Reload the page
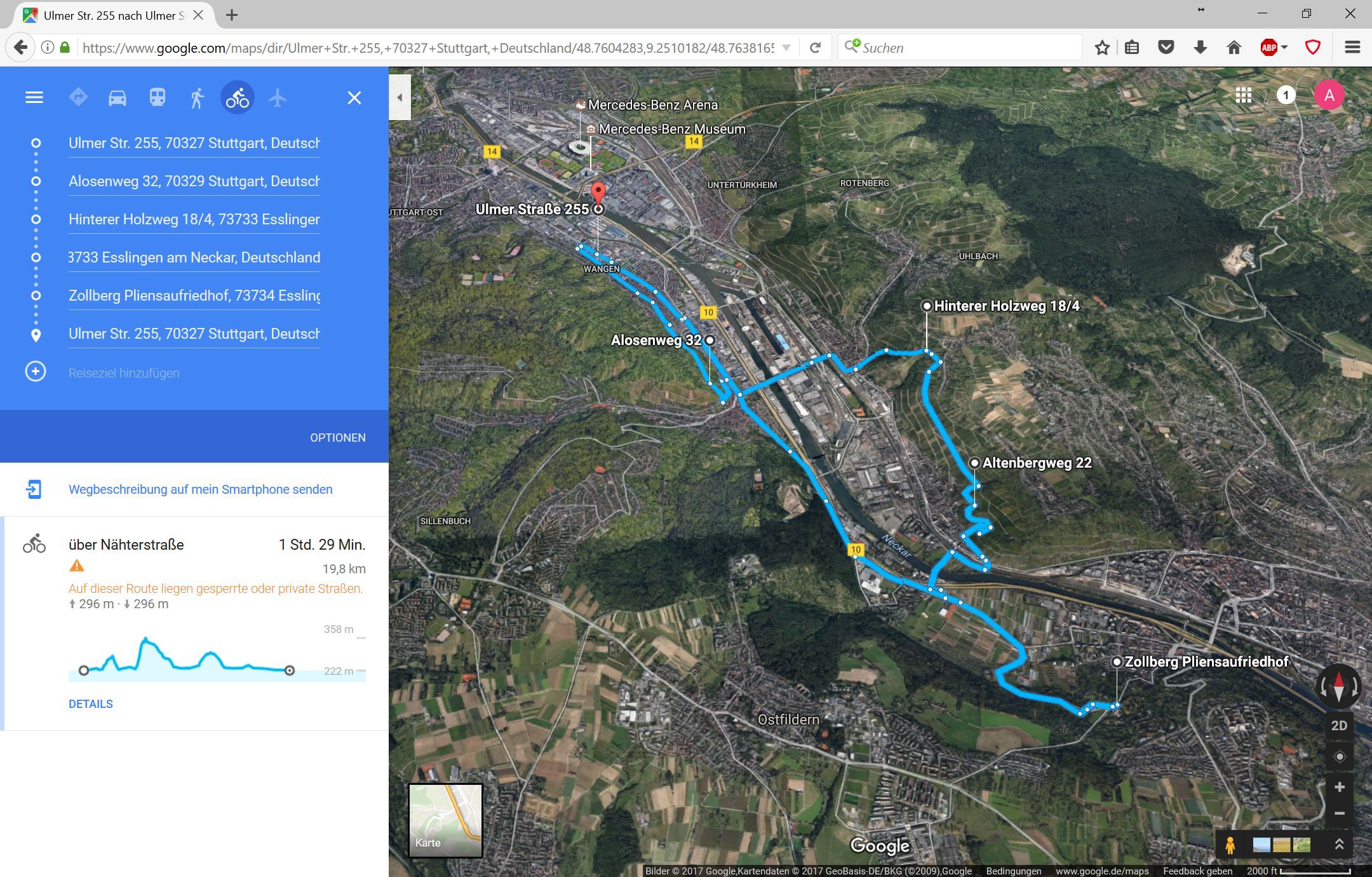The image size is (1372, 877). (x=816, y=48)
